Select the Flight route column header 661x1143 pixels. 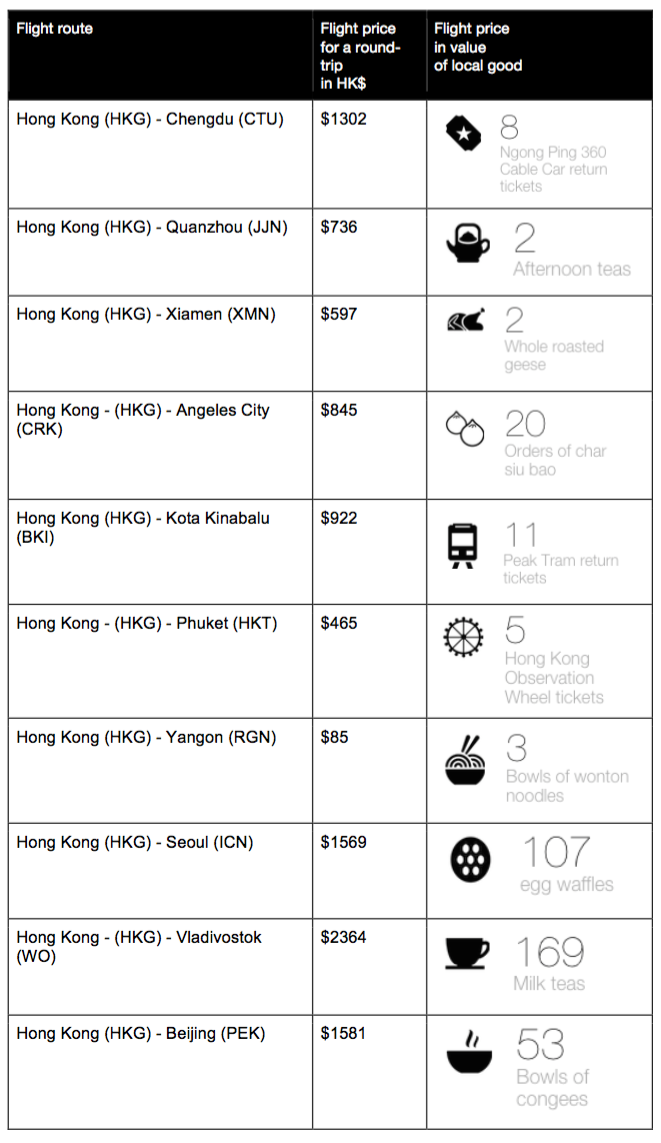55,28
